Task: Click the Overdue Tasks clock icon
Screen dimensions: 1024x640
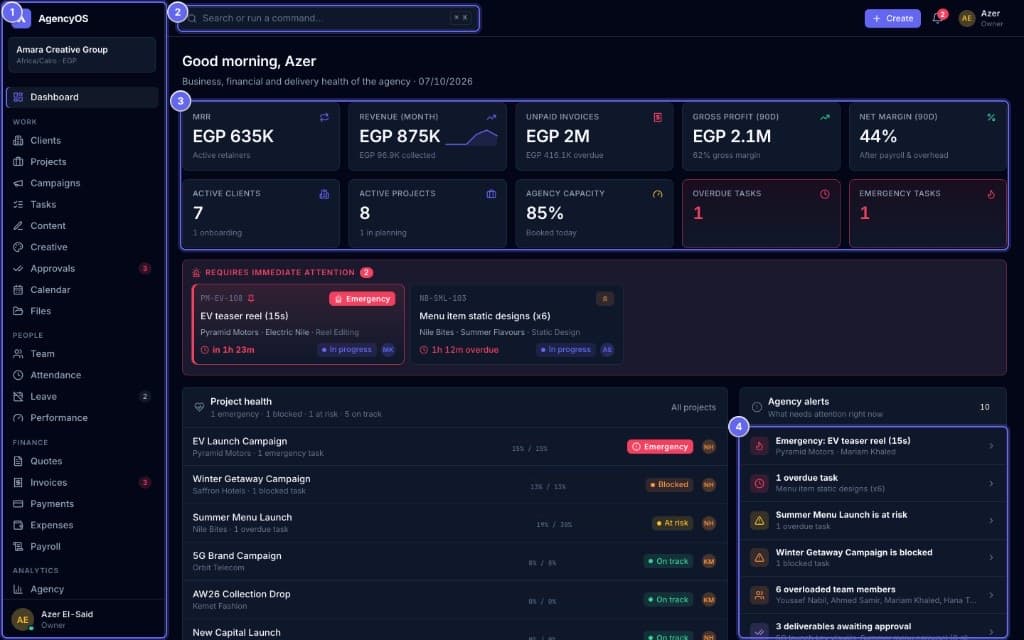Action: 825,194
